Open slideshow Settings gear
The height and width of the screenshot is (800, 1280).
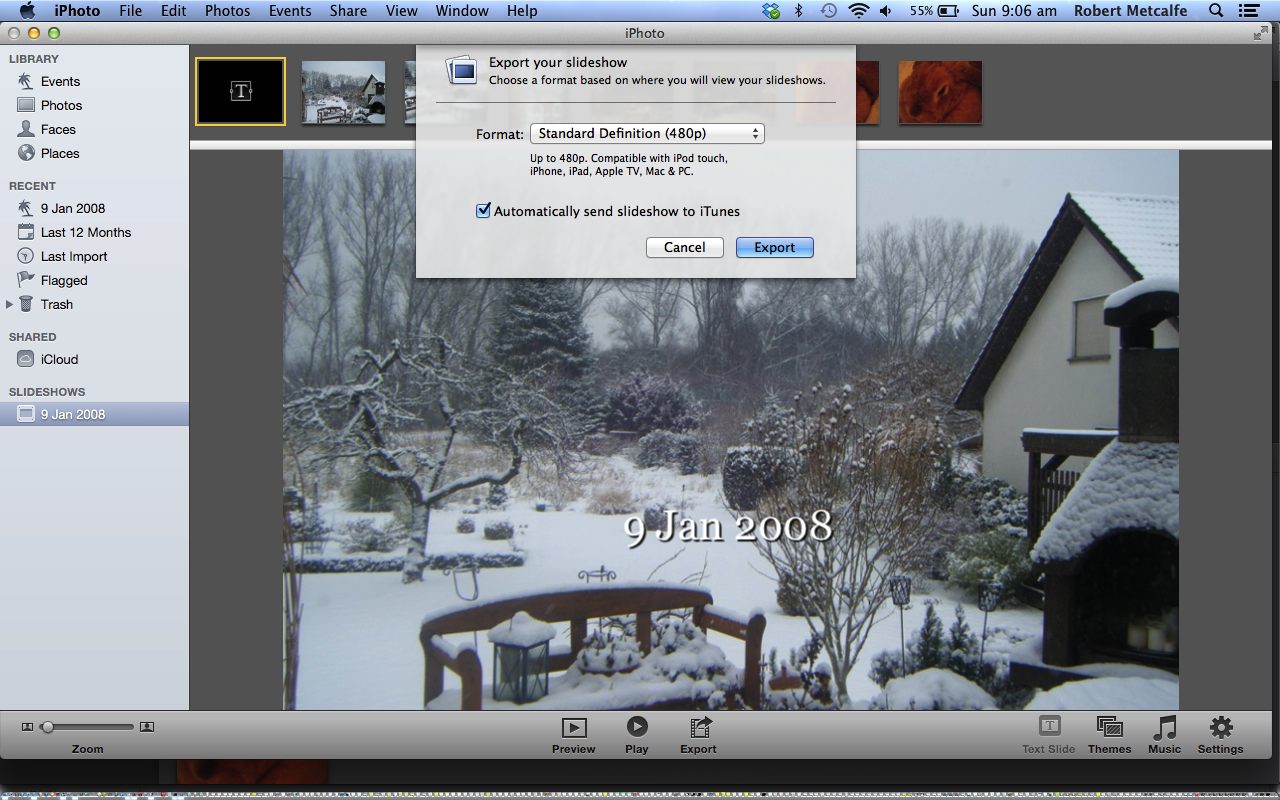(1221, 735)
